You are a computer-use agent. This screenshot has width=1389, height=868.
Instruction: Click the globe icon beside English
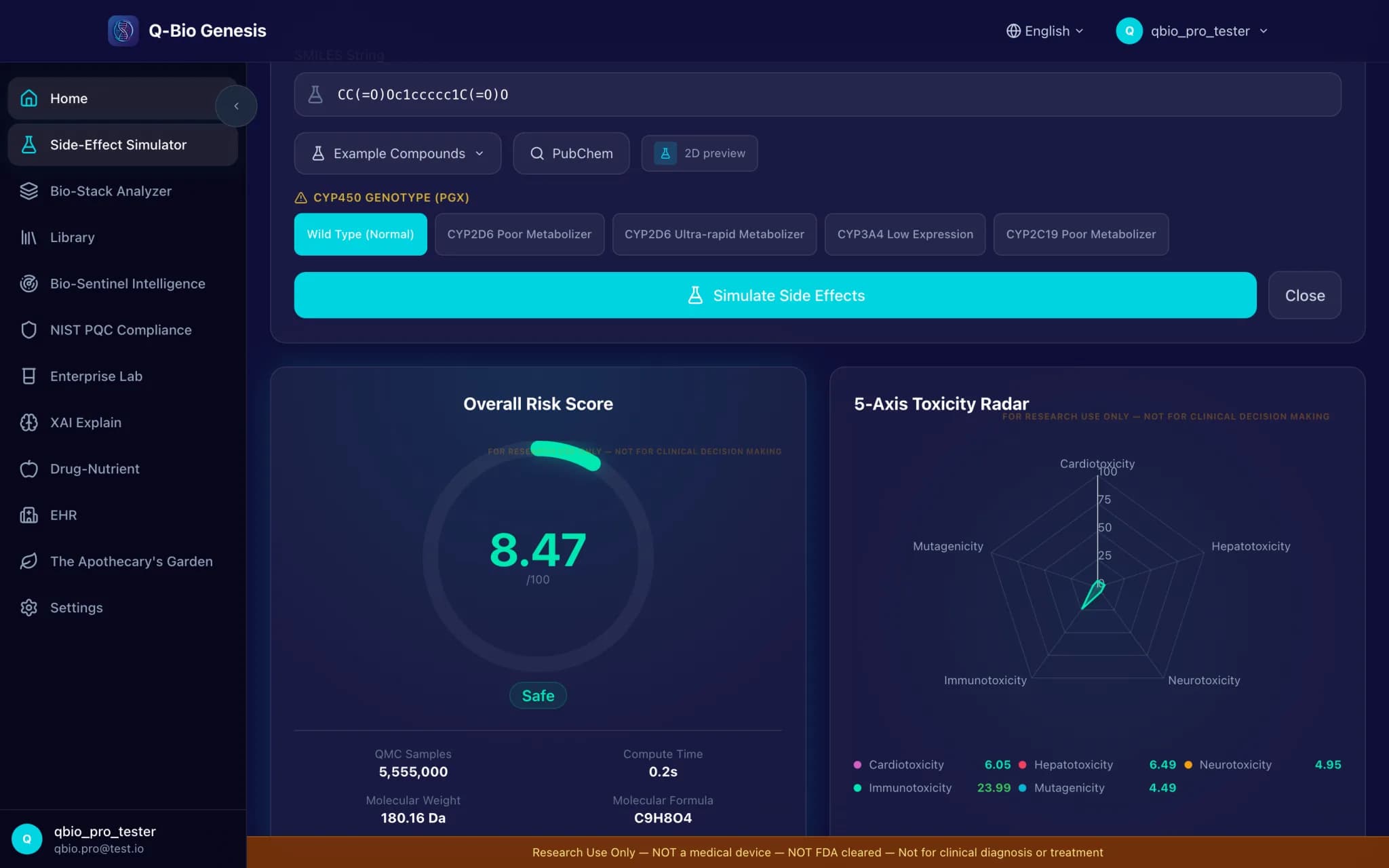coord(1013,31)
